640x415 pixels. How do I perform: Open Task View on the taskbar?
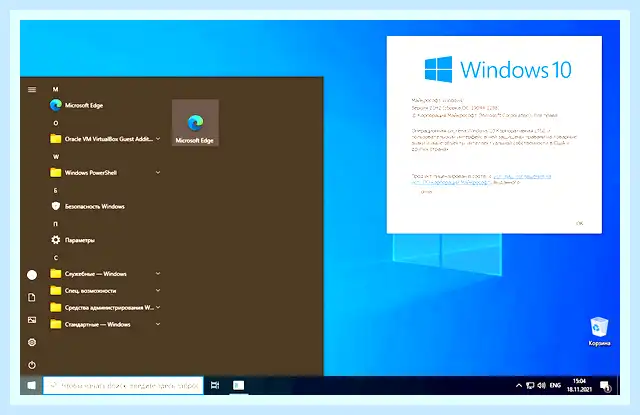(x=215, y=385)
